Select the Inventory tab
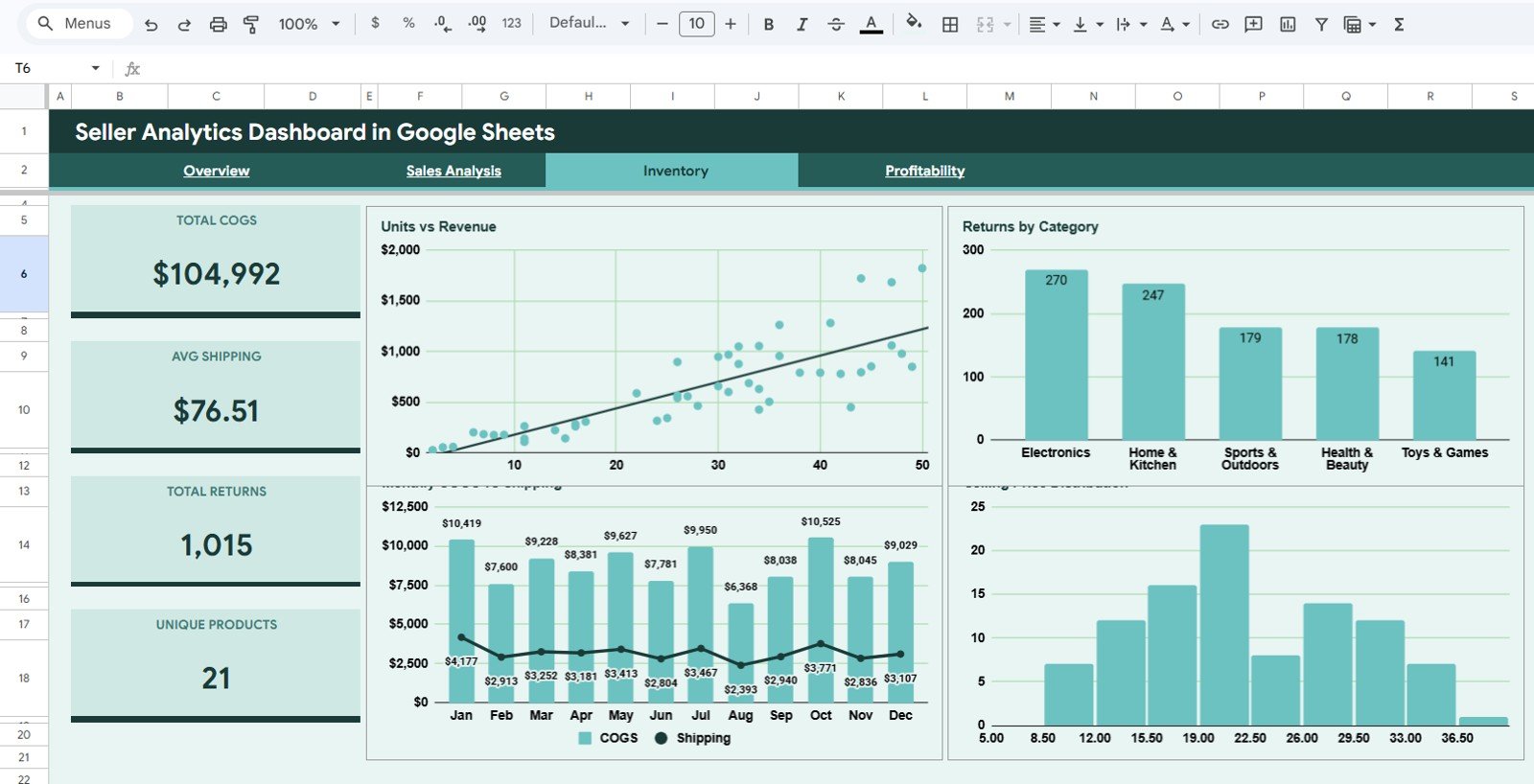This screenshot has height=784, width=1534. [x=672, y=171]
